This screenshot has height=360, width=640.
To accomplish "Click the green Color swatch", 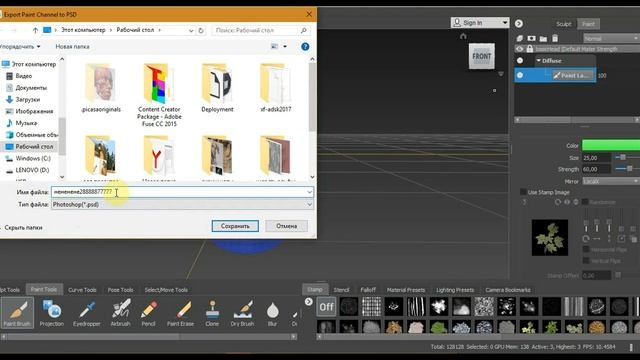I will 611,145.
